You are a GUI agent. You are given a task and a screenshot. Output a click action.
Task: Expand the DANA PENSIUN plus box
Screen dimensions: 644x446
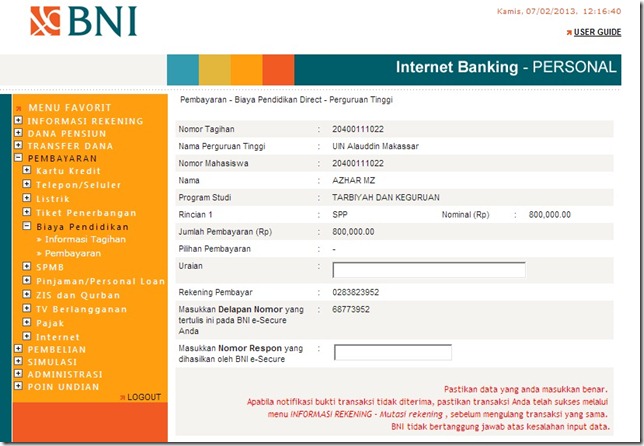click(18, 133)
